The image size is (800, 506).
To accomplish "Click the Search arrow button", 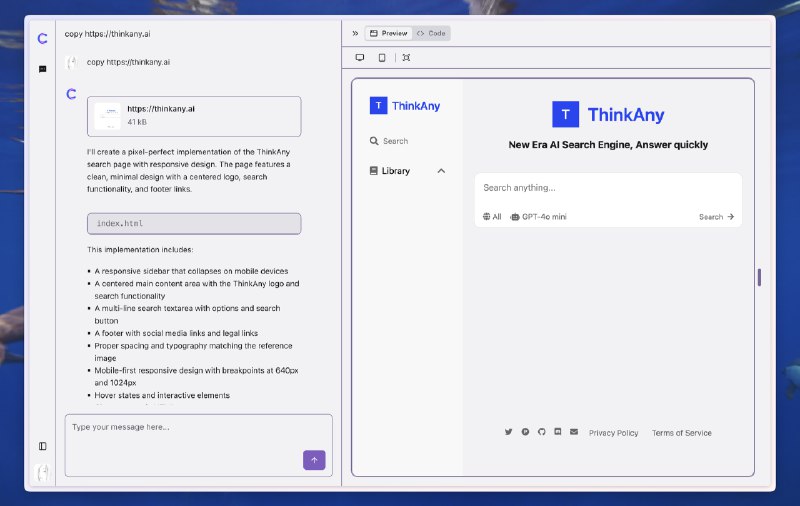I will pyautogui.click(x=716, y=217).
